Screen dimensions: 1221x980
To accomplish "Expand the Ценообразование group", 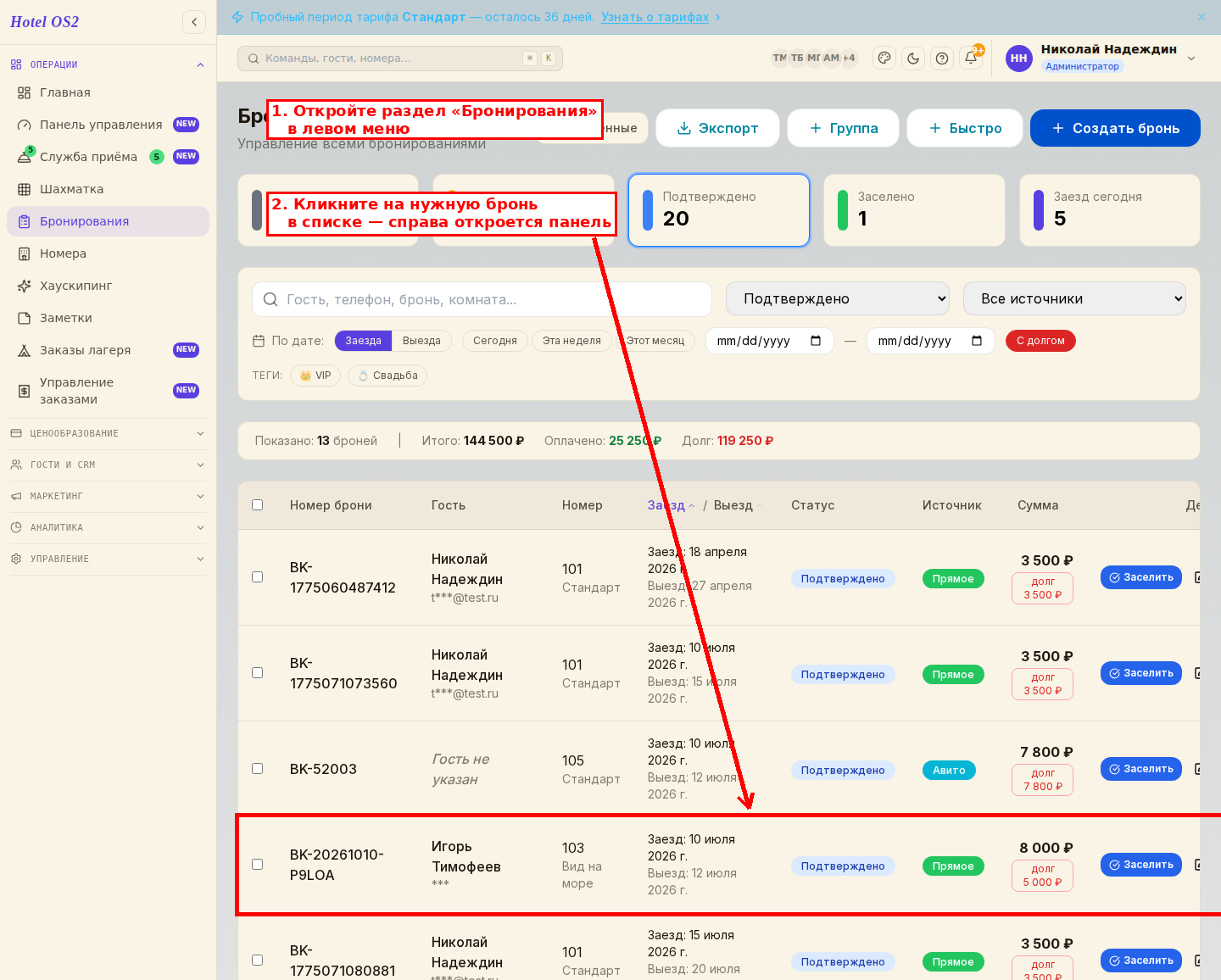I will [108, 433].
